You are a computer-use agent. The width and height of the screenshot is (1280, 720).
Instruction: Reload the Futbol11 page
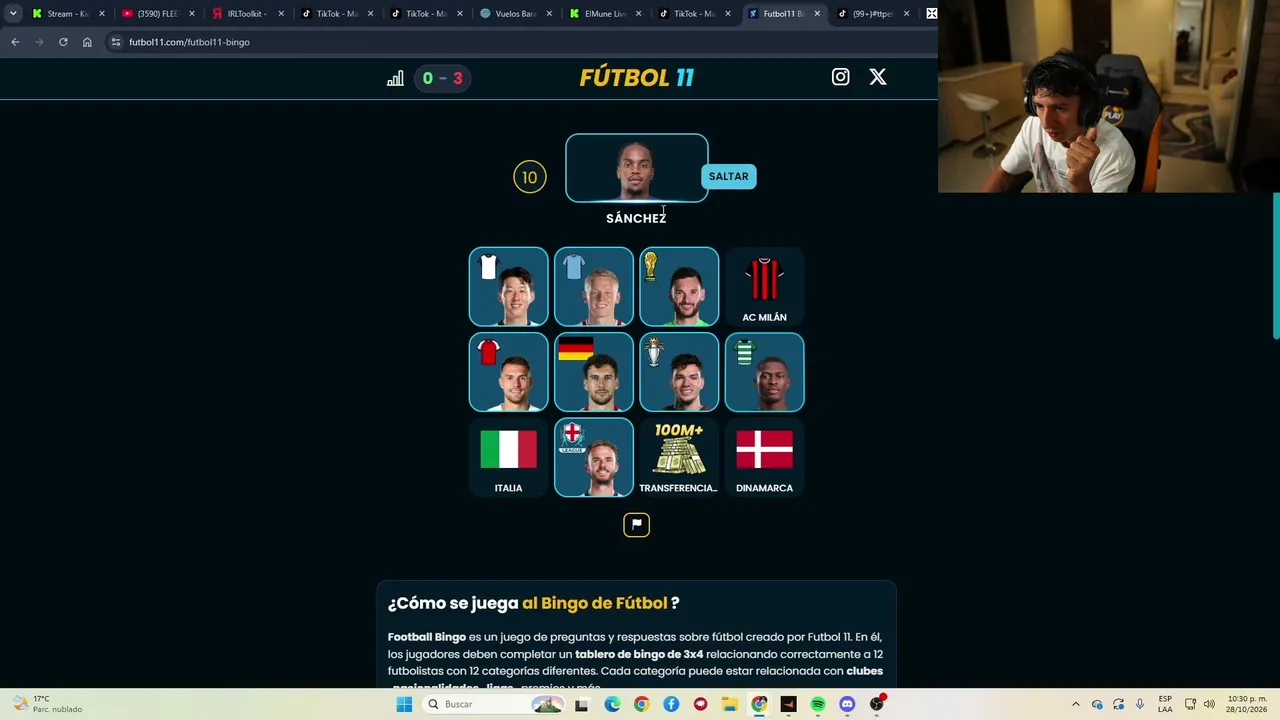[63, 42]
